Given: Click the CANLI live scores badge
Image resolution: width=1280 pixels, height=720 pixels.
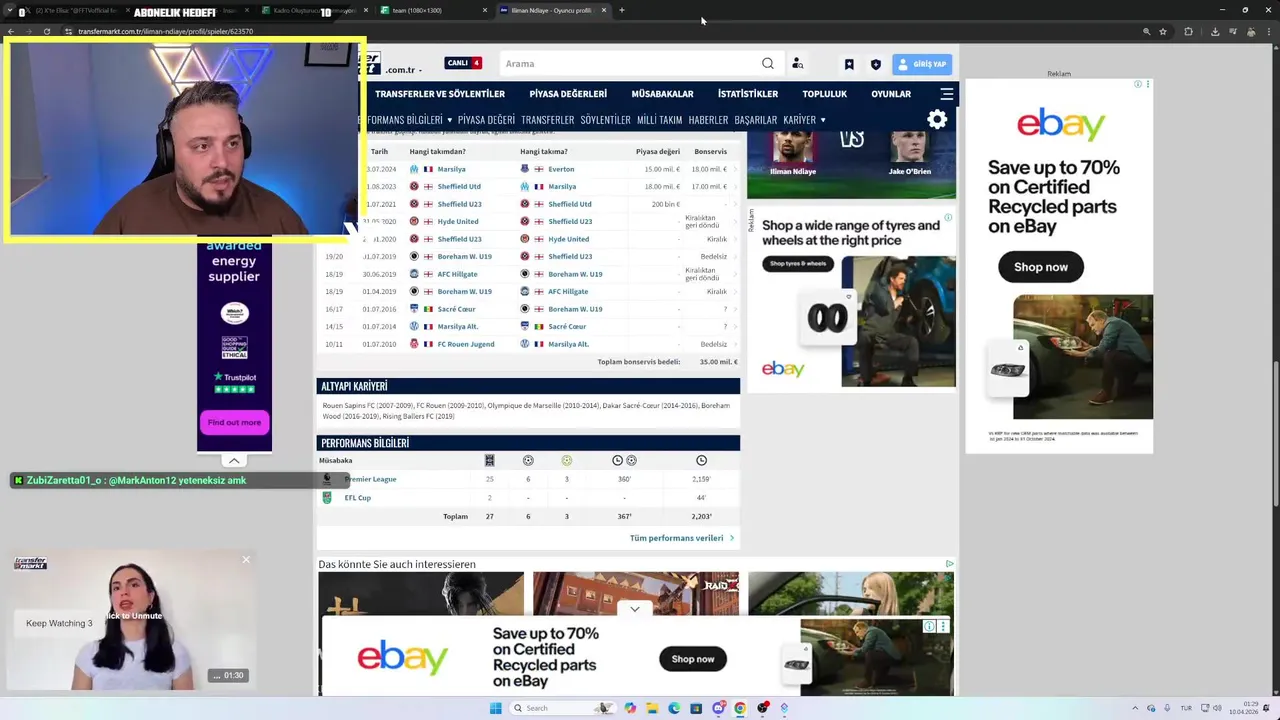Looking at the screenshot, I should [464, 63].
